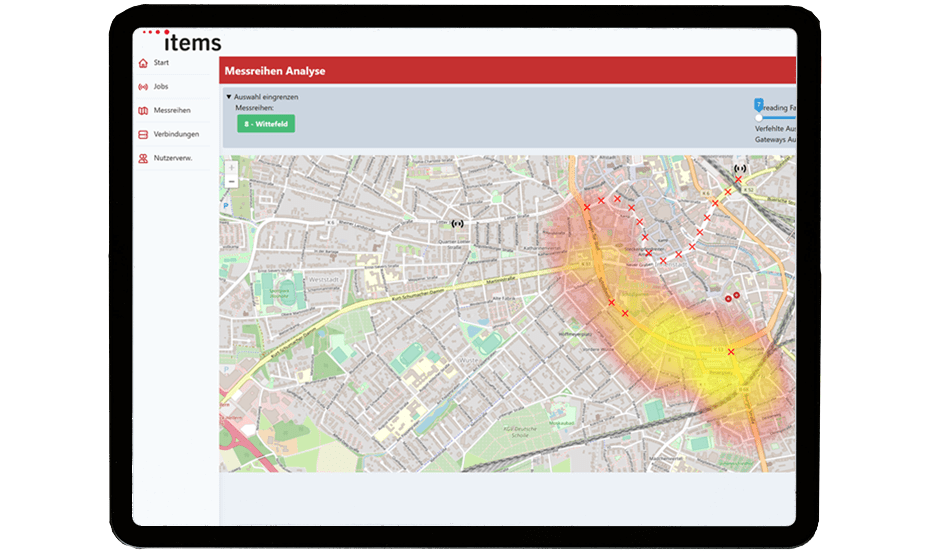Click the Start home icon in sidebar
Image resolution: width=929 pixels, height=560 pixels.
click(143, 63)
